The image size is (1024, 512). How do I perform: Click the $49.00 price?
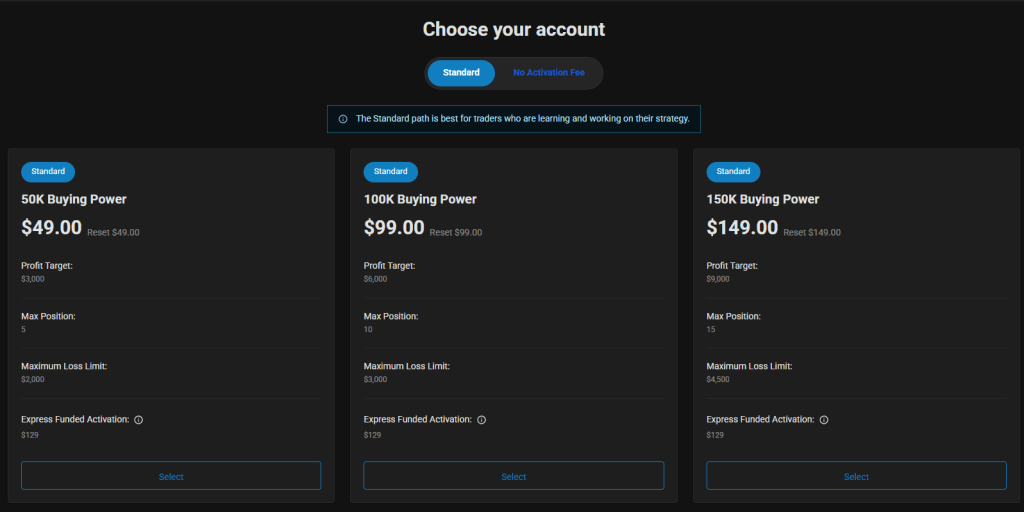(x=51, y=228)
